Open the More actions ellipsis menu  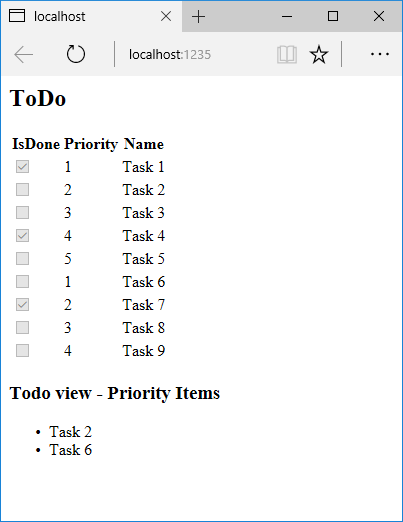tap(380, 54)
